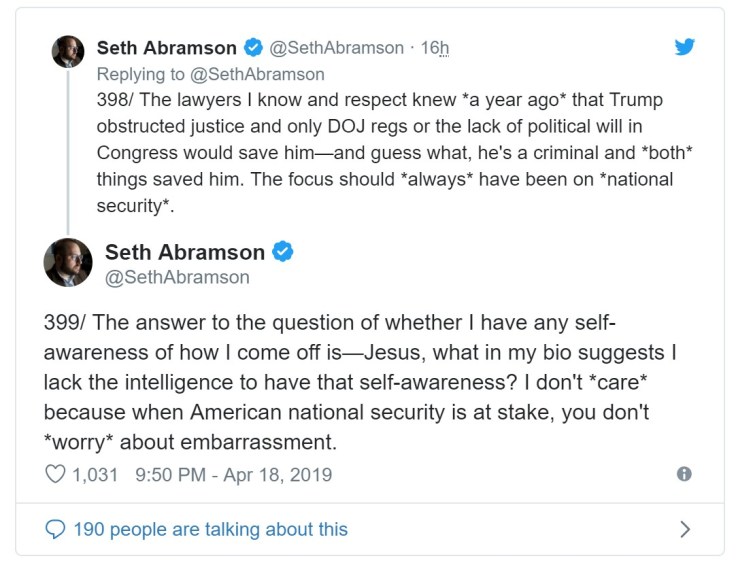
Task: Click the Twitter bird logo
Action: coord(684,47)
